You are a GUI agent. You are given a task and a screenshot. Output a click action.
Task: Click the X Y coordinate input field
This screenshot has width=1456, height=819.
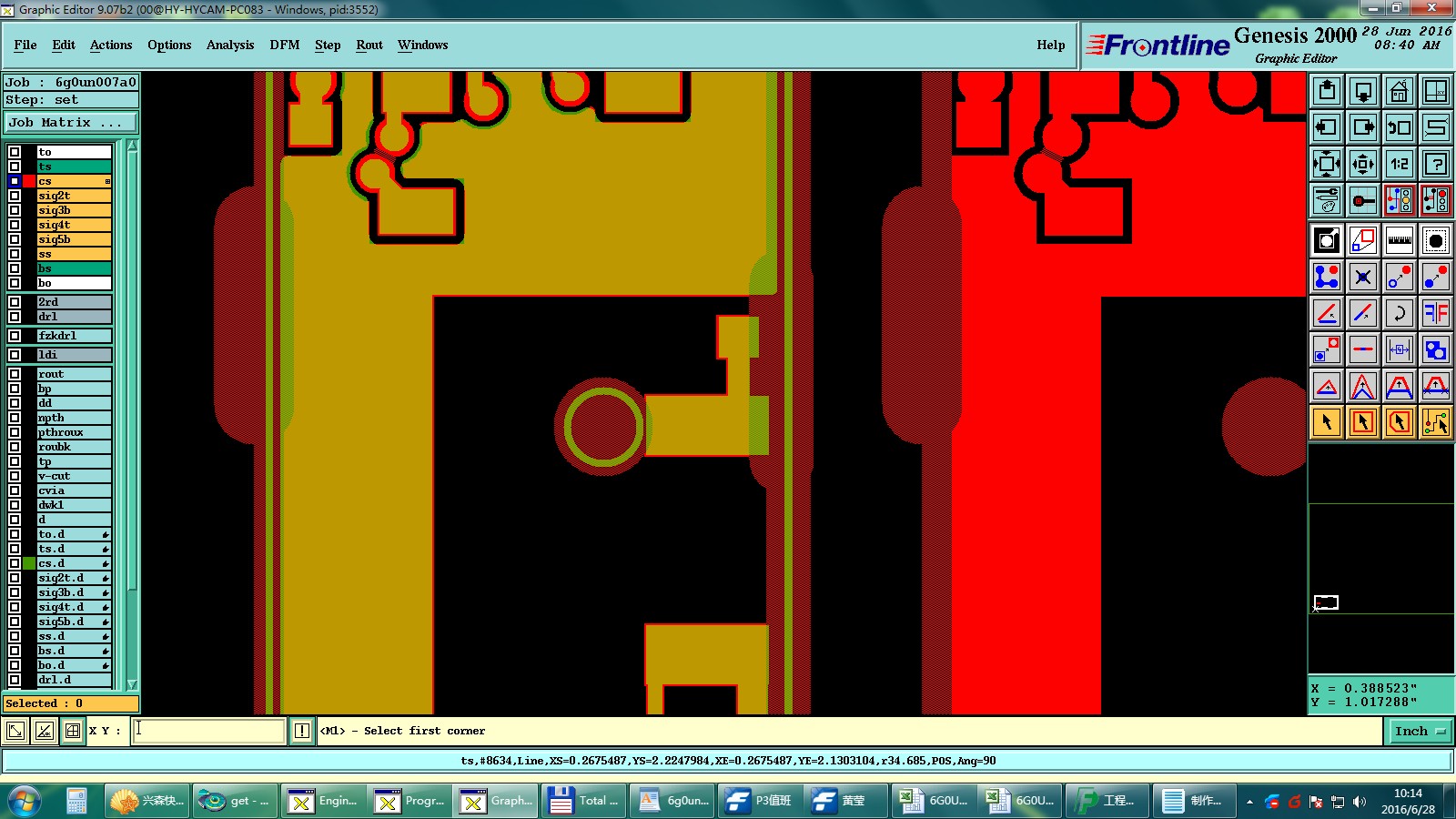[209, 731]
